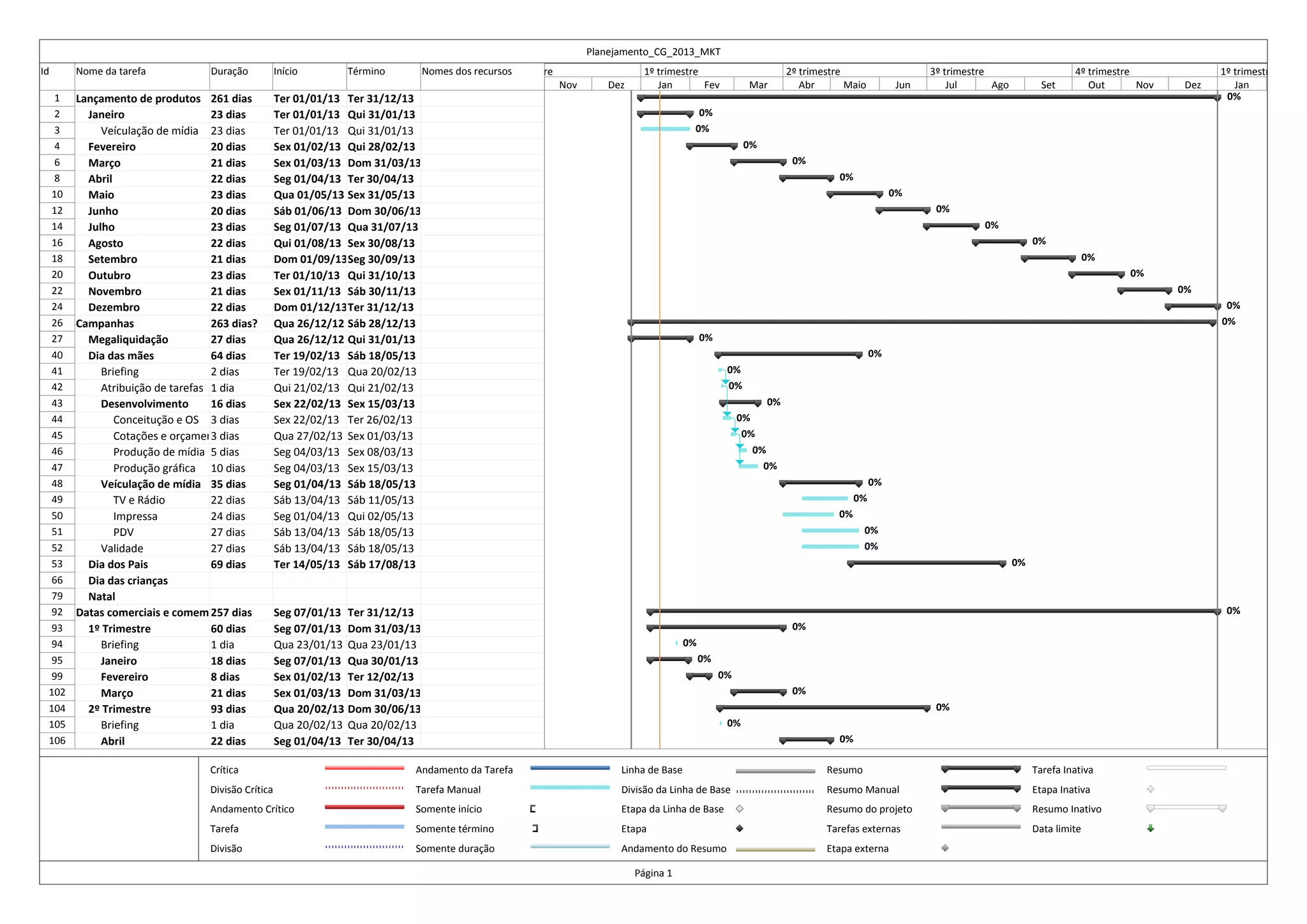Click the Etapa black diamond legend icon
This screenshot has width=1307, height=924.
[x=740, y=828]
